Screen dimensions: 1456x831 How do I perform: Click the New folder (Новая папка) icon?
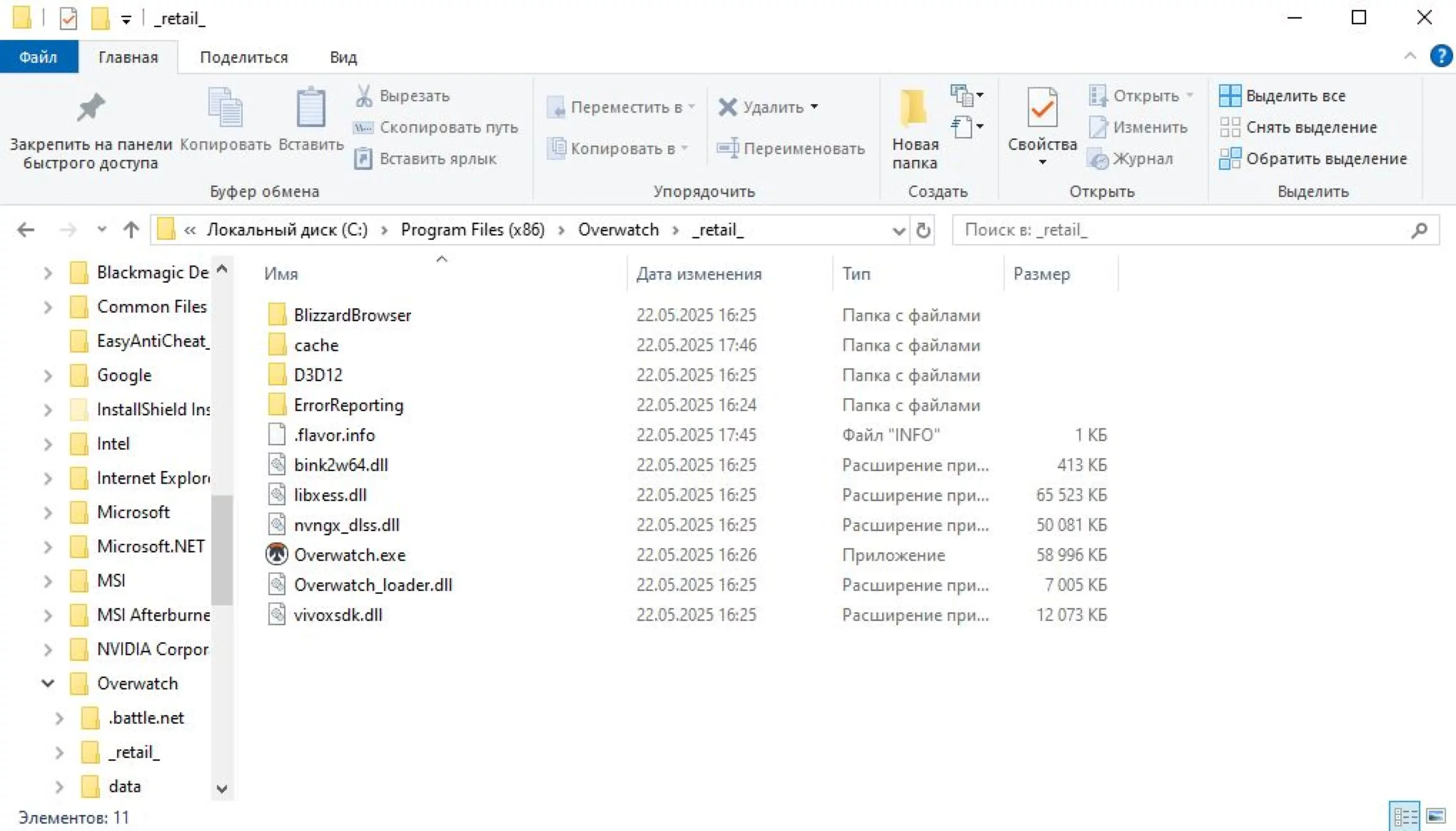click(914, 109)
